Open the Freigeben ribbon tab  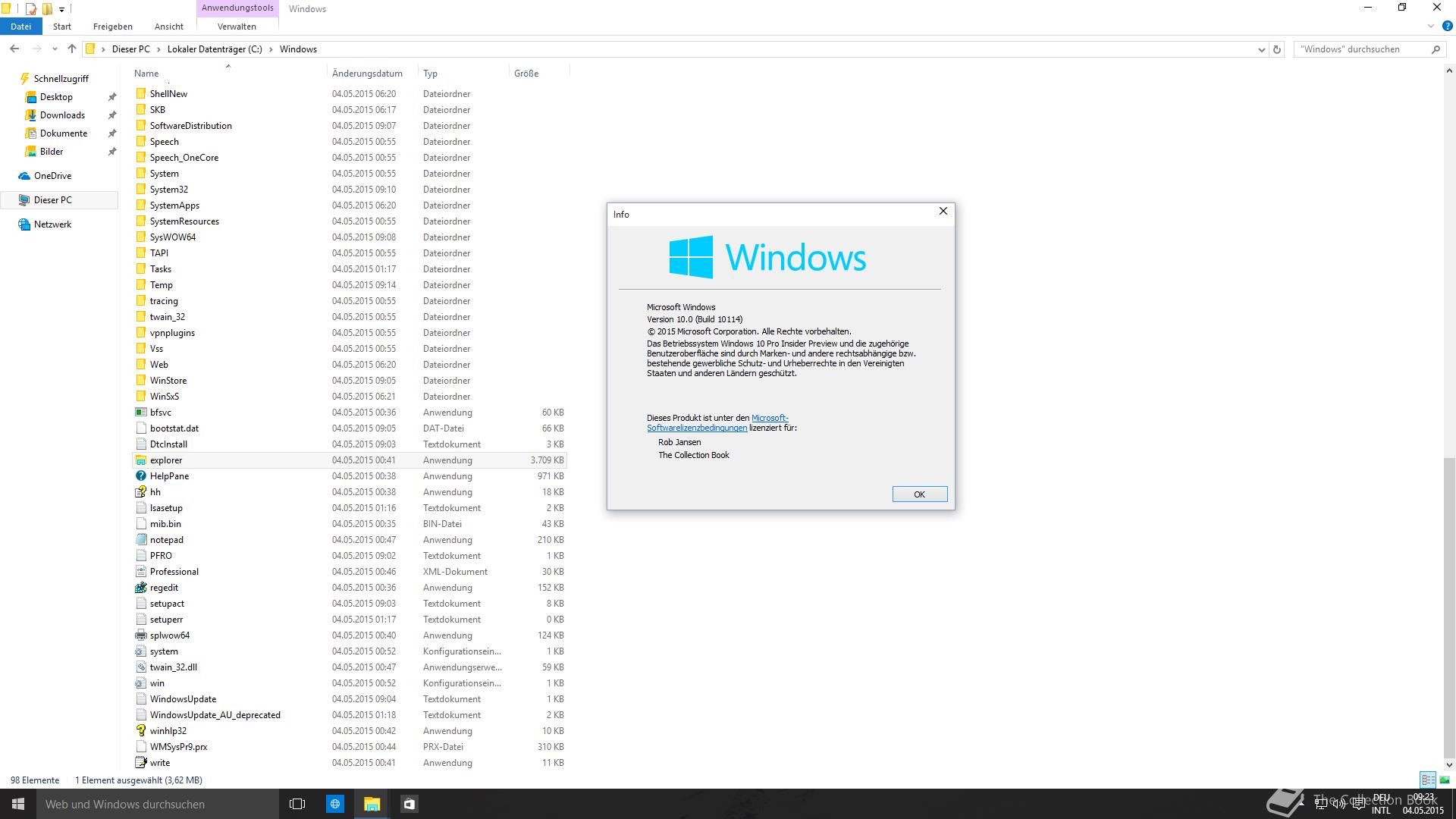click(x=113, y=26)
